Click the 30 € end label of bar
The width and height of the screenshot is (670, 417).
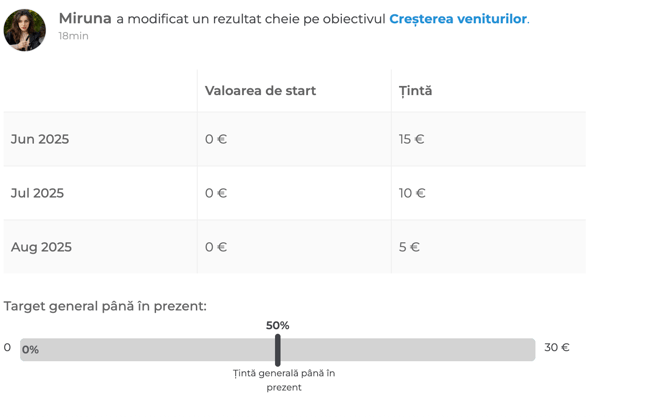point(557,347)
